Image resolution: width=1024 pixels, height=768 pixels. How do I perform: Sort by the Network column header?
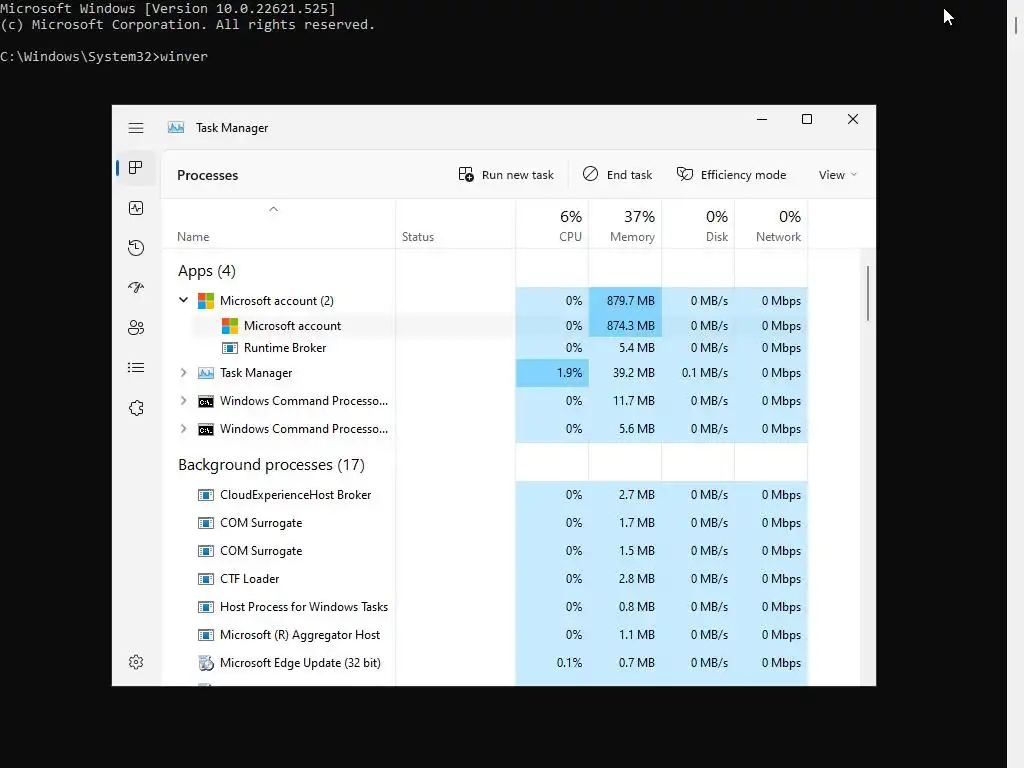click(x=772, y=225)
